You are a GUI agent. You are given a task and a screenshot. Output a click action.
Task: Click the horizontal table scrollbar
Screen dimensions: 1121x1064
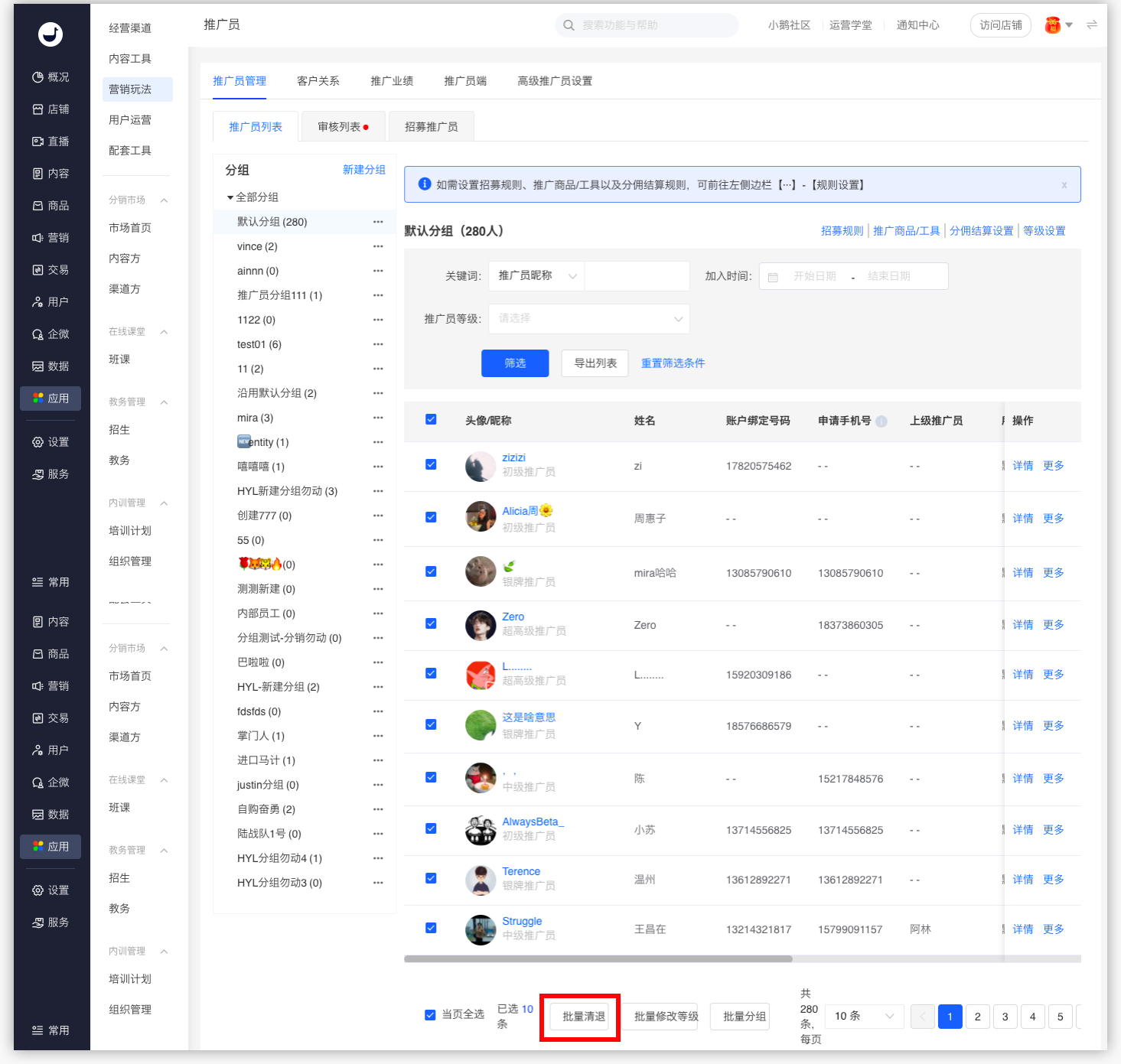click(598, 958)
